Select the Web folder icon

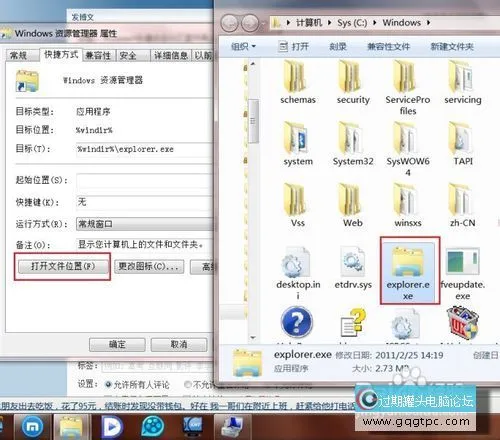tap(350, 200)
